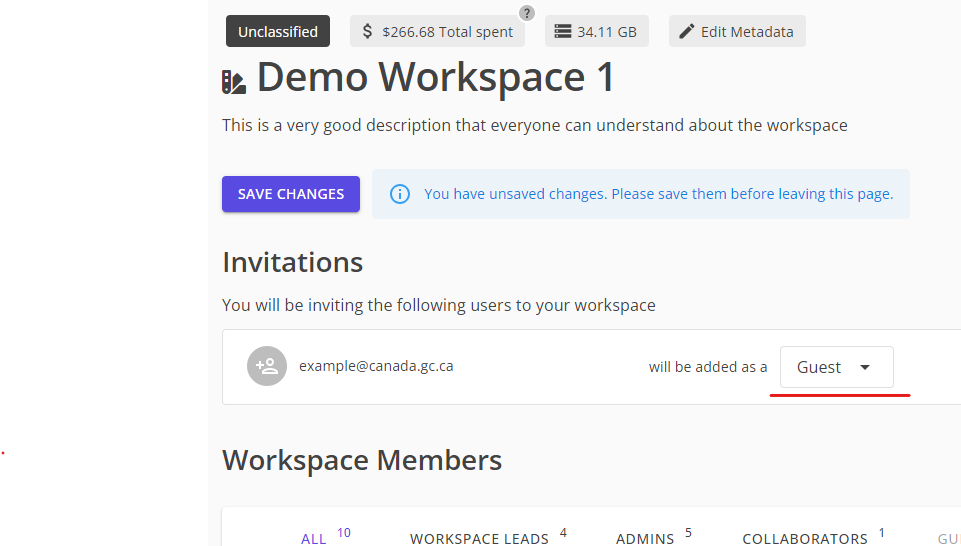
Task: Open the ADMINS tab
Action: pyautogui.click(x=645, y=539)
